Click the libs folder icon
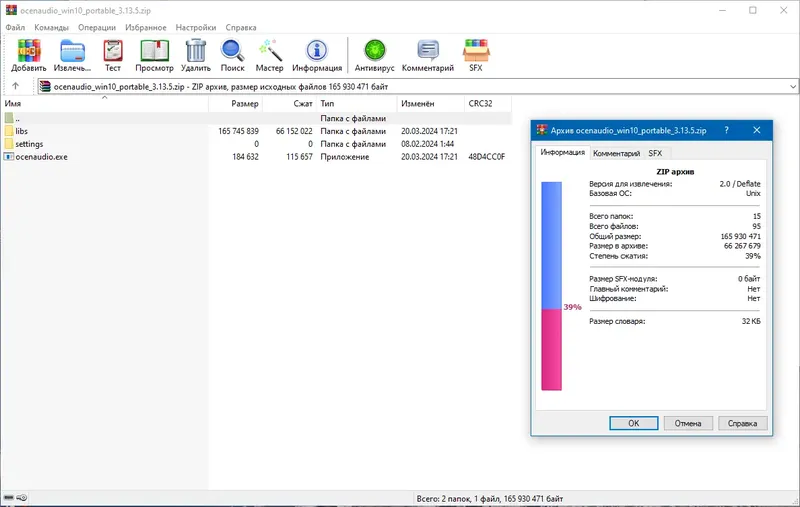The image size is (800, 507). tap(9, 131)
